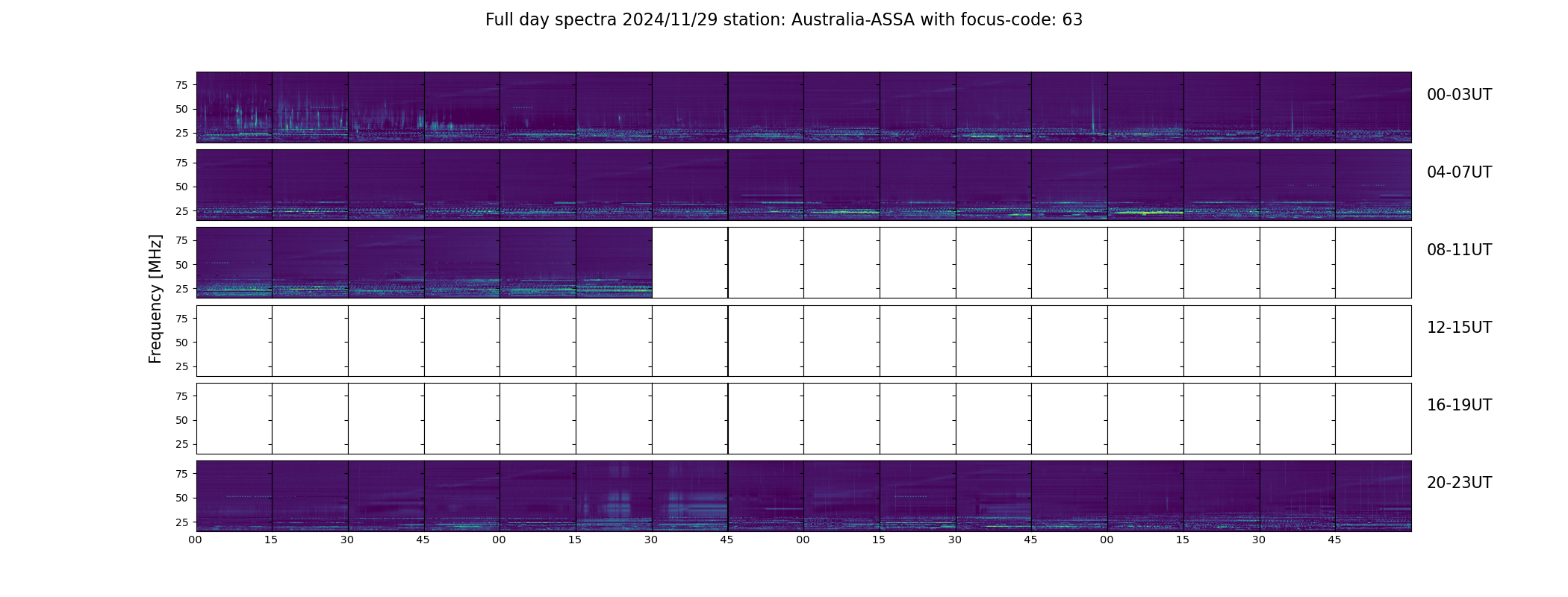Open the 00-03UT spectrogram strip

(x=803, y=107)
